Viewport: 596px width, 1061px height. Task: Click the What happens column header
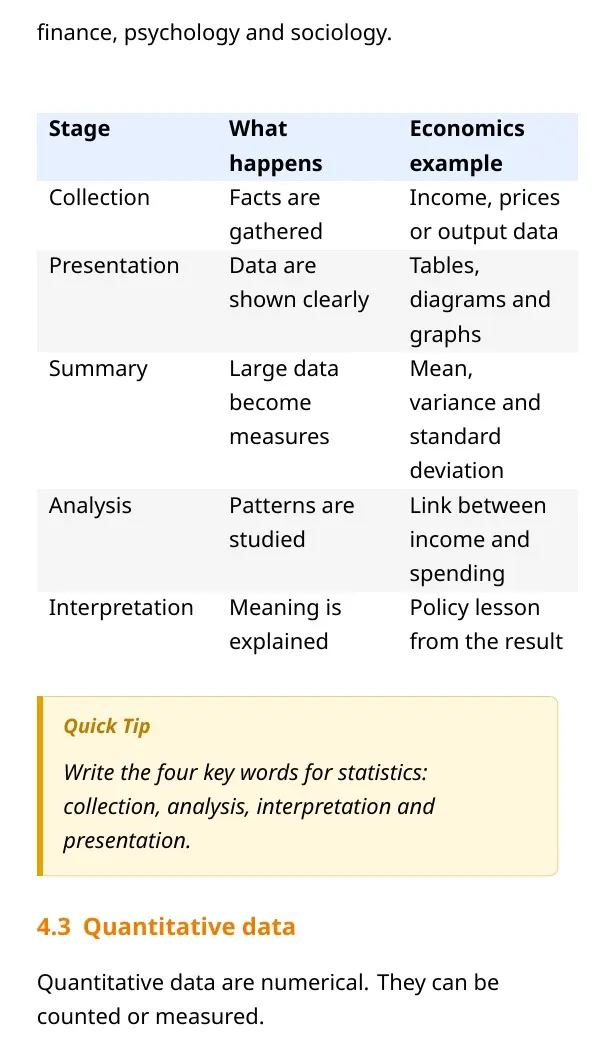pos(308,146)
